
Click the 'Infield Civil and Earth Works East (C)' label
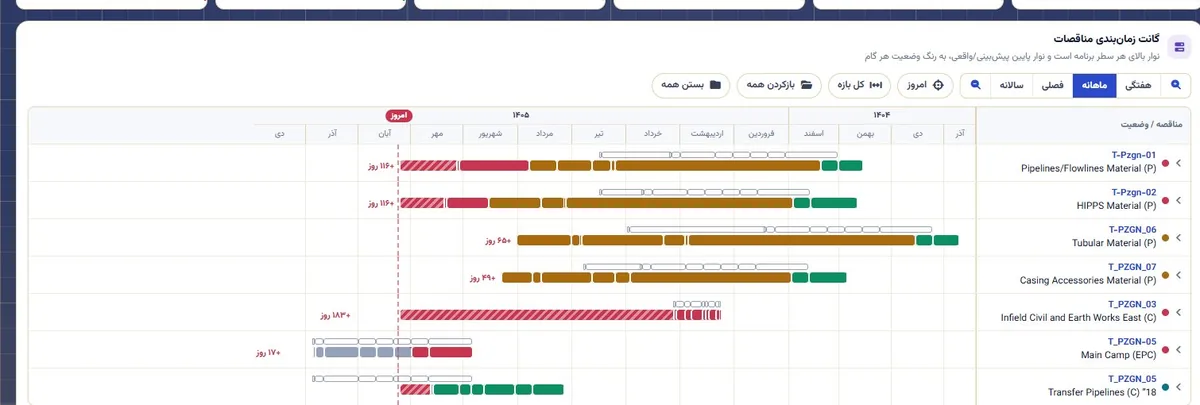(1079, 318)
